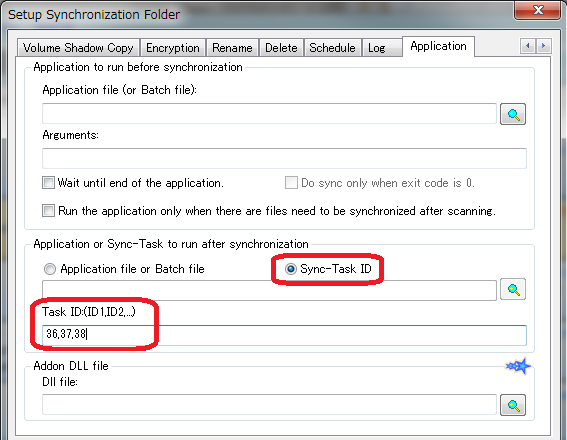Switch to the Encryption tab
567x440 pixels.
(x=173, y=48)
